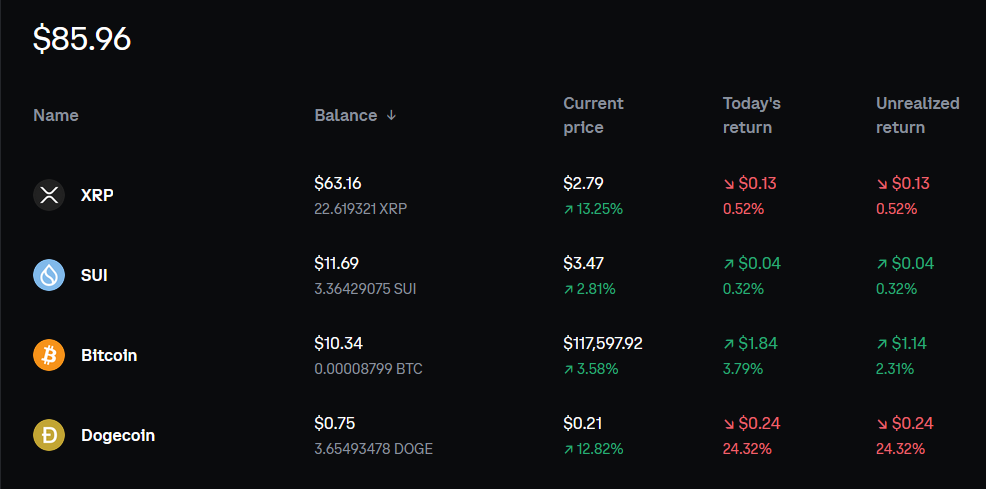Click the 12.82% Dogecoin price change

tap(593, 449)
